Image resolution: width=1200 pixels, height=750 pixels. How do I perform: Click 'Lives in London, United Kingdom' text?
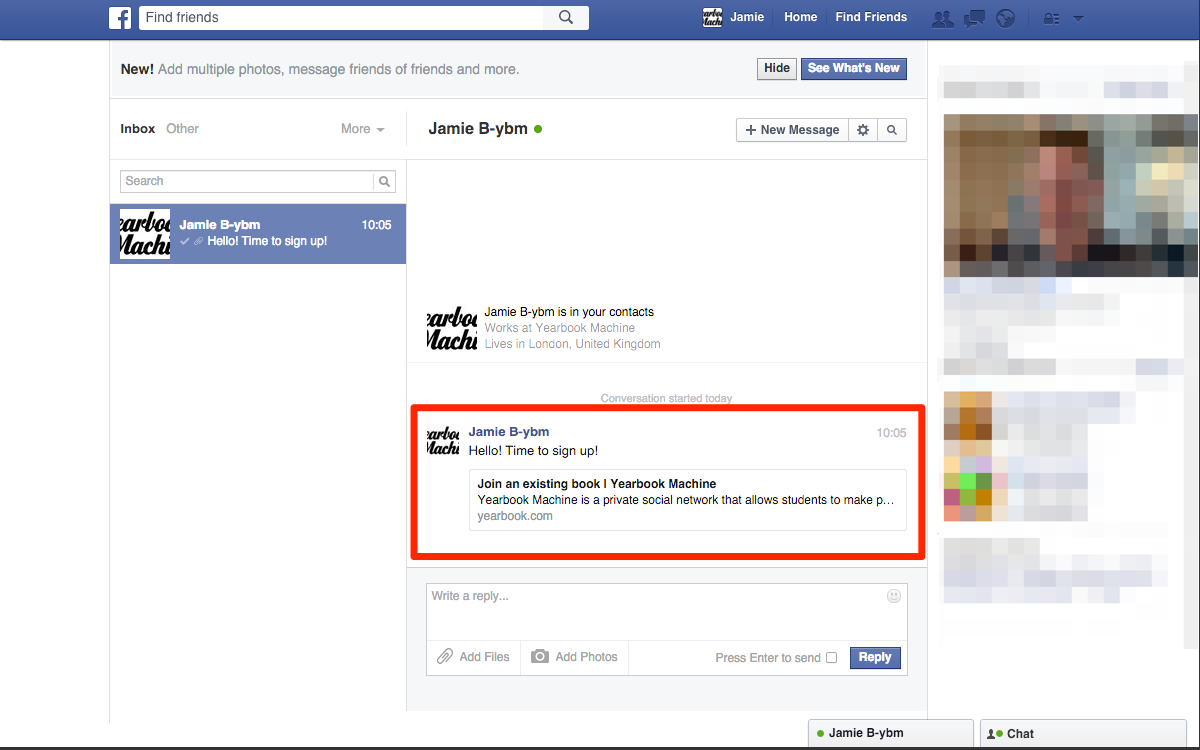click(x=573, y=344)
